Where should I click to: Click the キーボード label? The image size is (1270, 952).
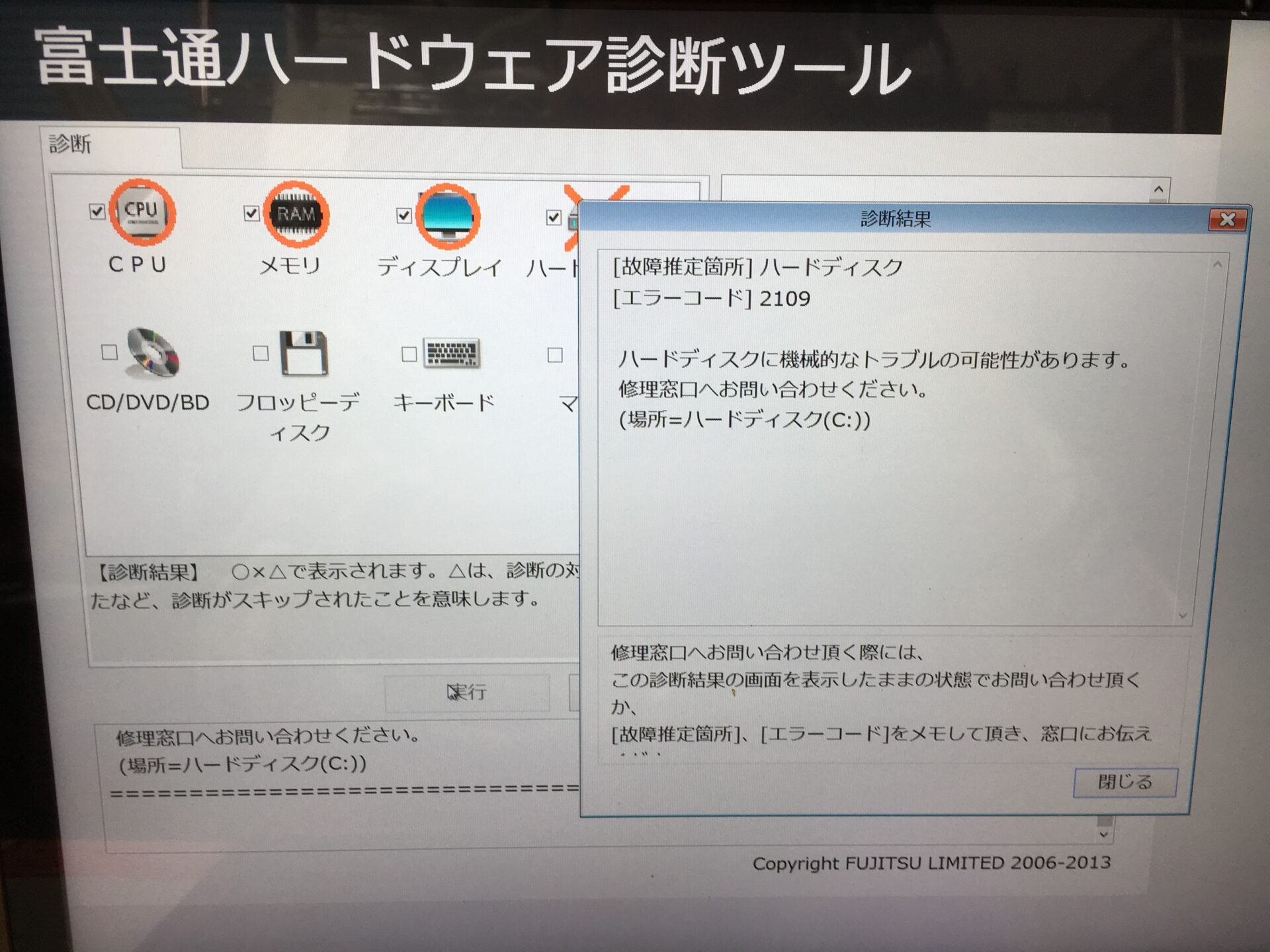tap(444, 403)
